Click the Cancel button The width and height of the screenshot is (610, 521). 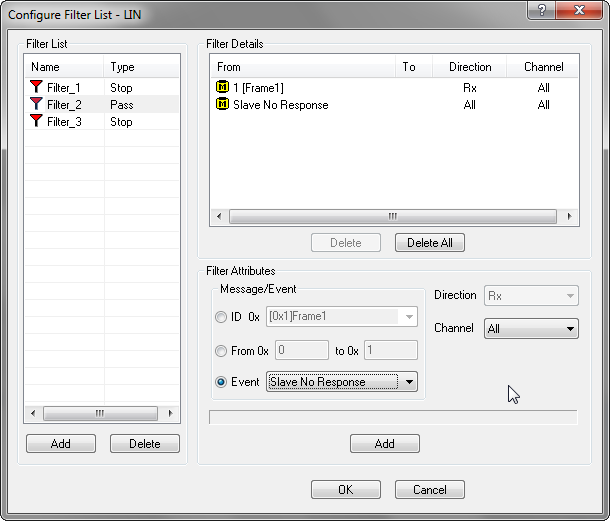(430, 489)
